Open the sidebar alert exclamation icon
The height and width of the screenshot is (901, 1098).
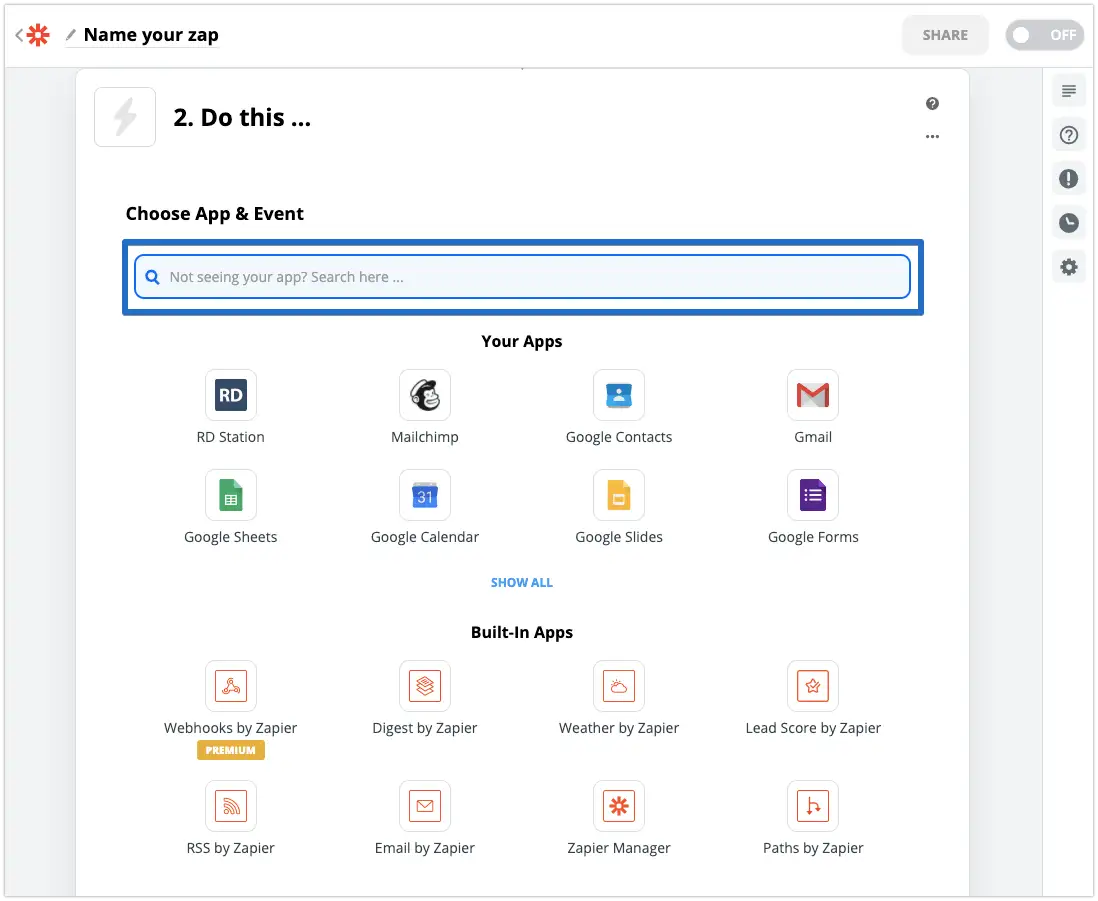tap(1069, 179)
